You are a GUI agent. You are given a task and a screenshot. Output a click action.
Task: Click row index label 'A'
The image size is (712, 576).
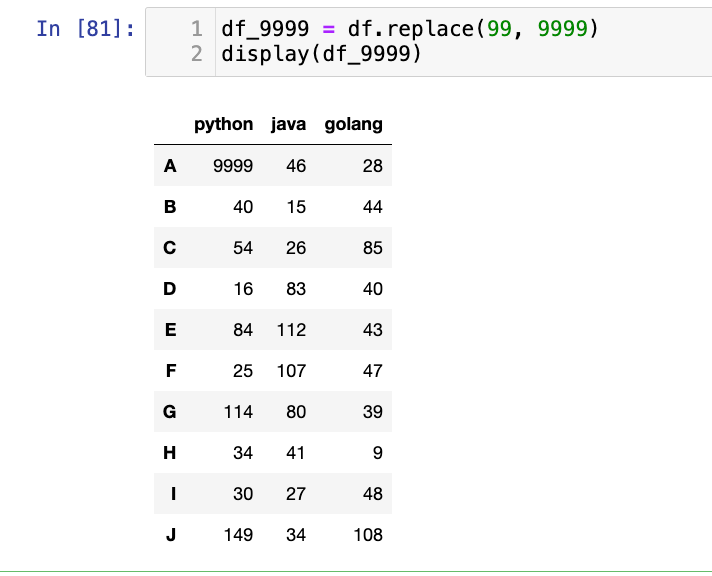pos(170,166)
